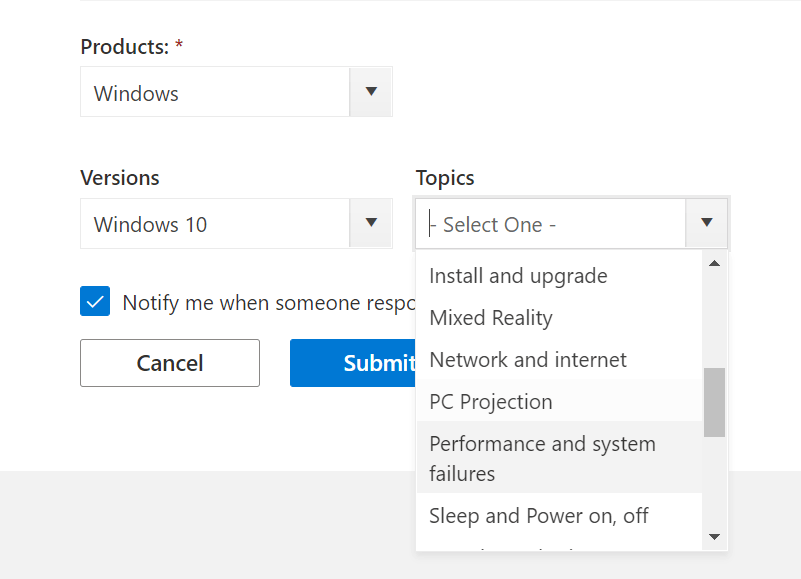Screen dimensions: 801x579
Task: Choose PC Projection topic
Action: coord(559,402)
